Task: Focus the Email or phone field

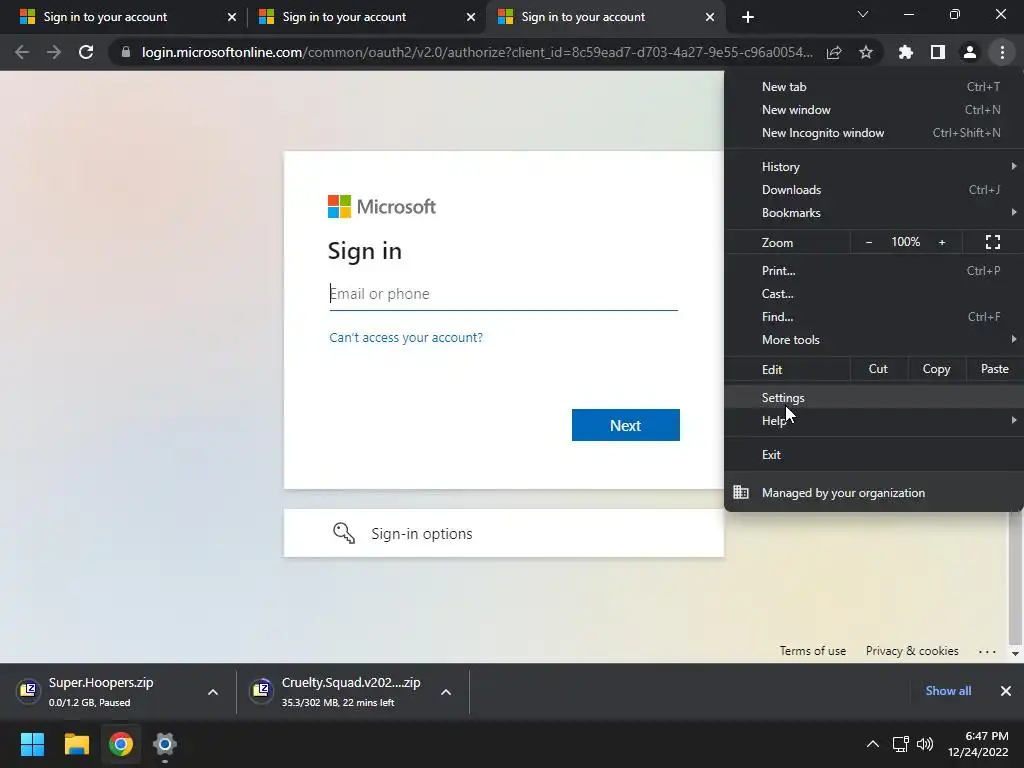Action: click(504, 294)
